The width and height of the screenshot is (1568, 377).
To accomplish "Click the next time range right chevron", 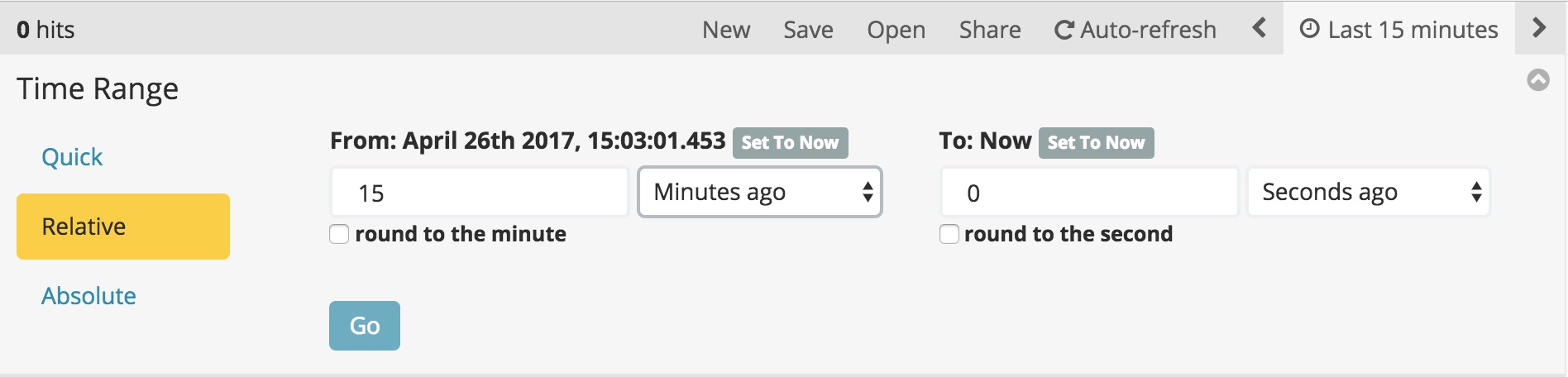I will (x=1539, y=28).
